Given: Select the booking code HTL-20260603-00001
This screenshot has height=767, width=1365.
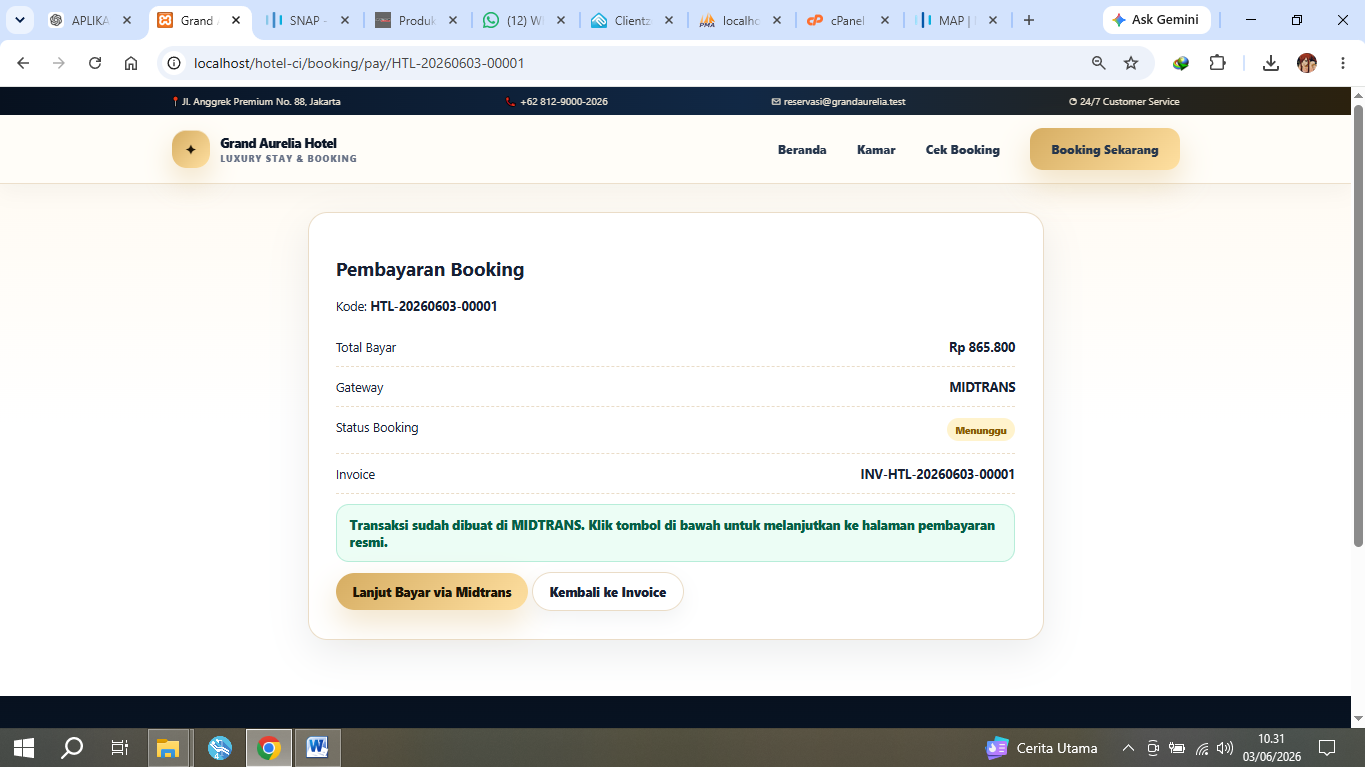Looking at the screenshot, I should [434, 306].
